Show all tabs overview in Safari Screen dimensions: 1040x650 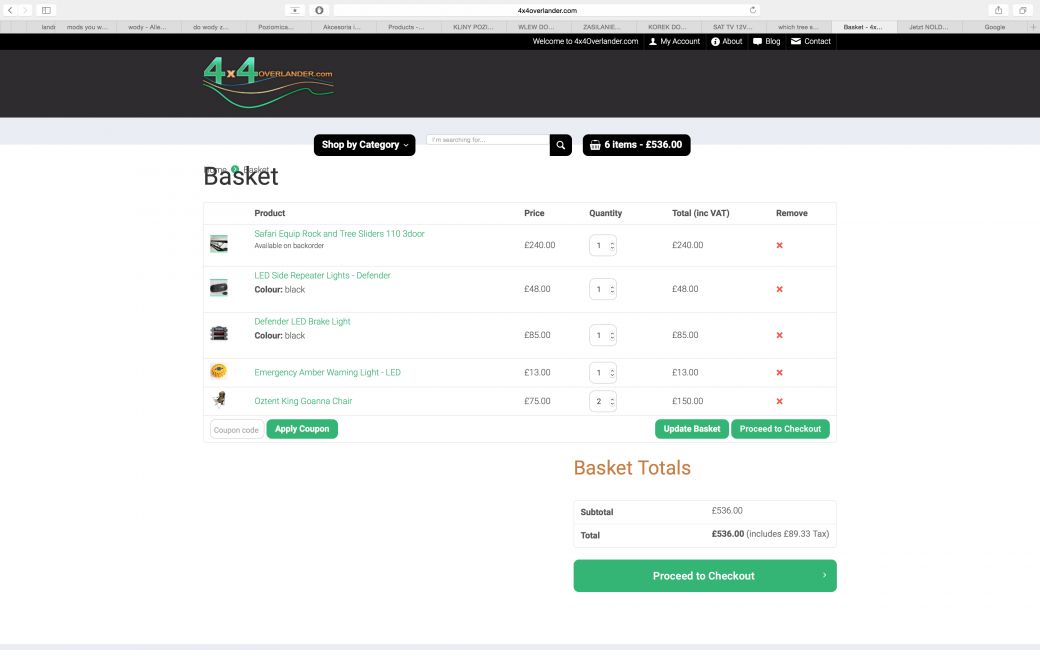pyautogui.click(x=1023, y=10)
